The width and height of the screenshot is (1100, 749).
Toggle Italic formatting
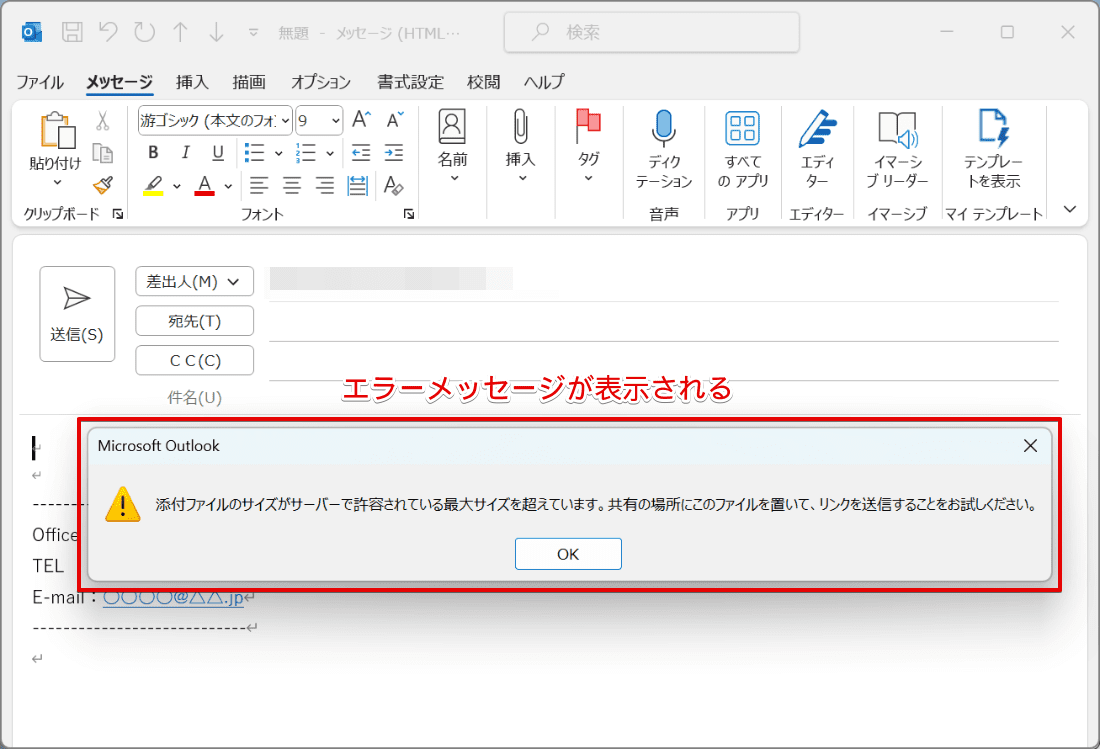185,152
